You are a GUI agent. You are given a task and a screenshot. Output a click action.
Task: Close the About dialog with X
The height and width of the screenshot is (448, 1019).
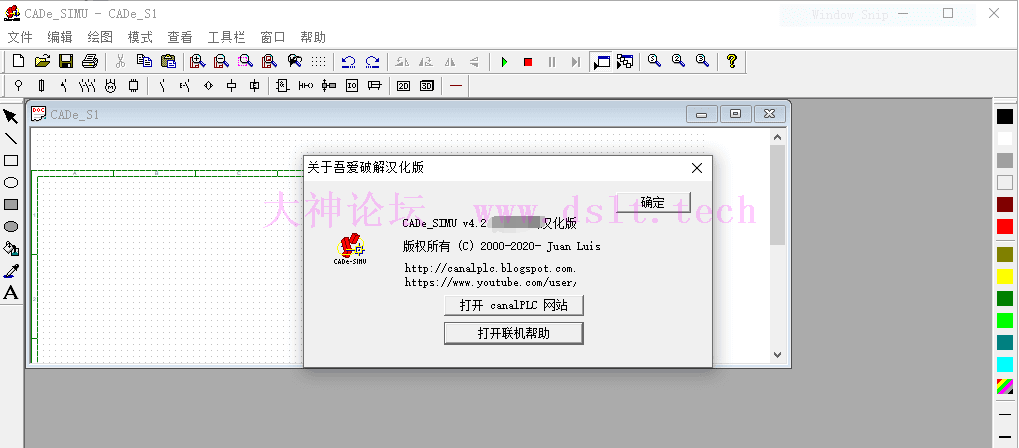[x=697, y=168]
